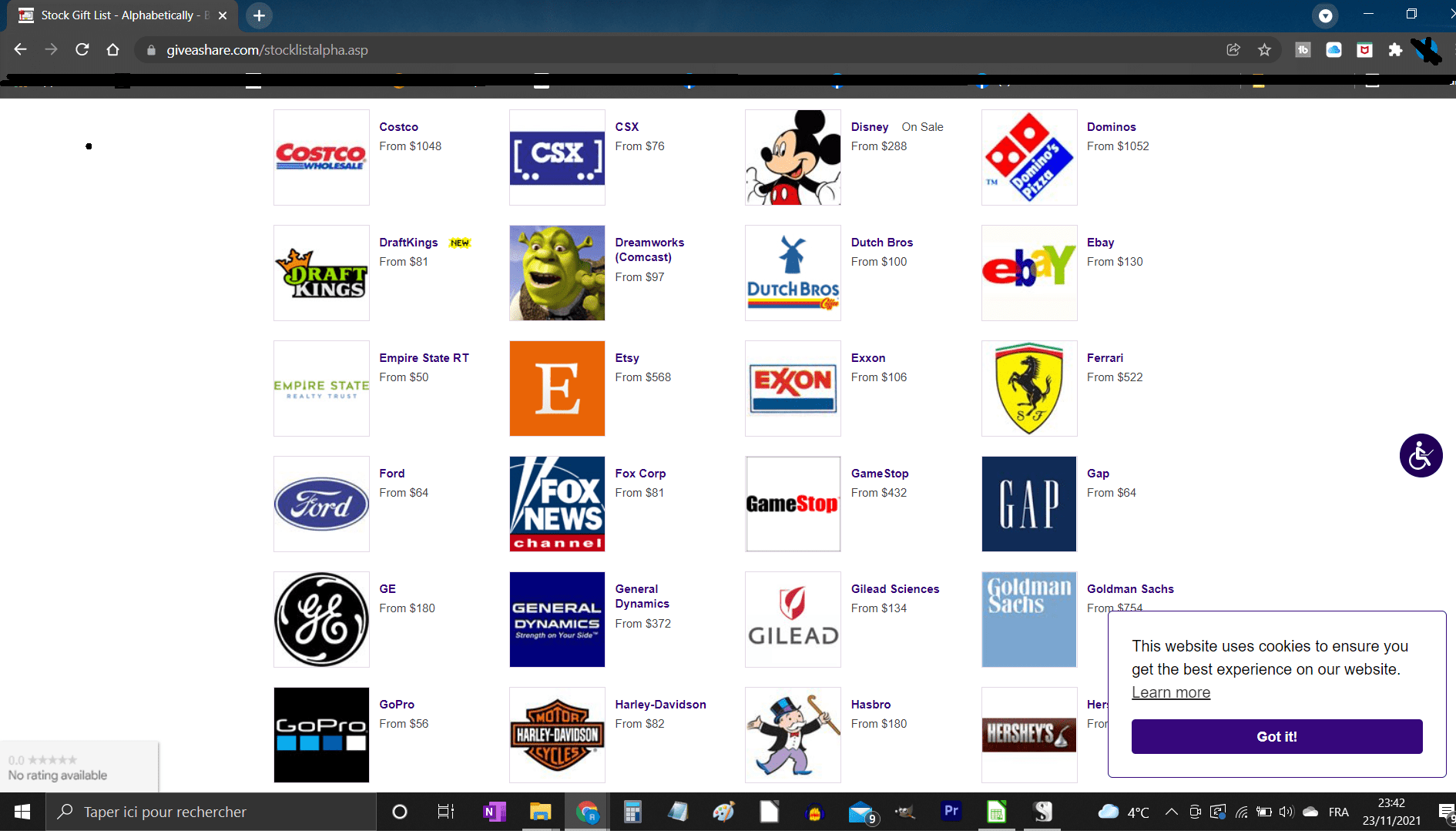Click the Domino's Pizza logo thumbnail

pyautogui.click(x=1029, y=158)
